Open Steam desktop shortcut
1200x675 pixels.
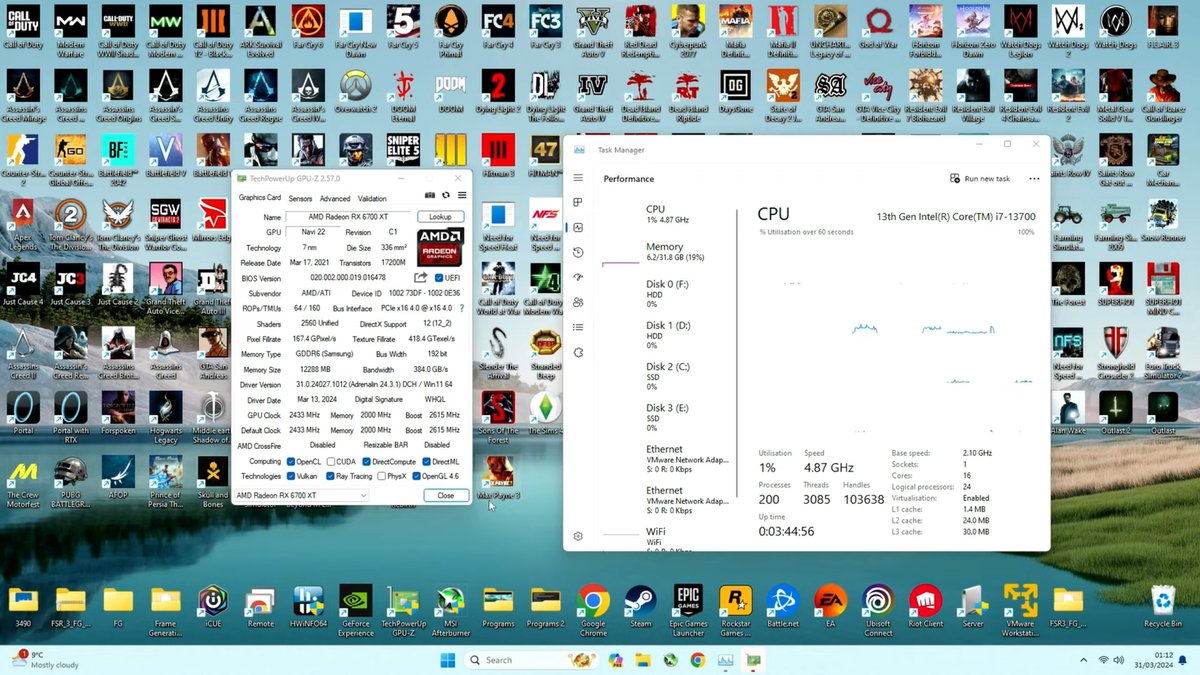[639, 608]
